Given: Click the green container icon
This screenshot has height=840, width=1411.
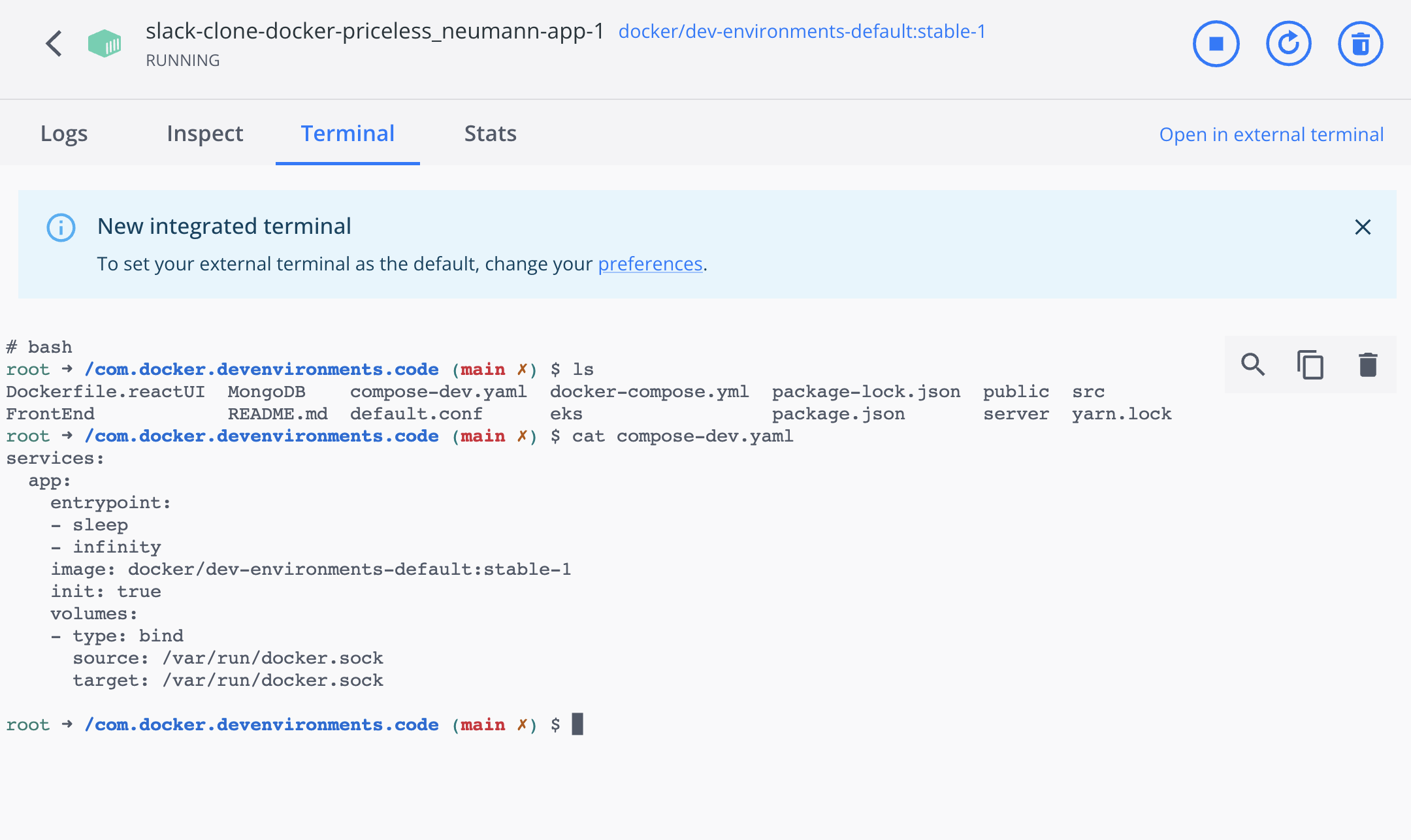Looking at the screenshot, I should (105, 44).
